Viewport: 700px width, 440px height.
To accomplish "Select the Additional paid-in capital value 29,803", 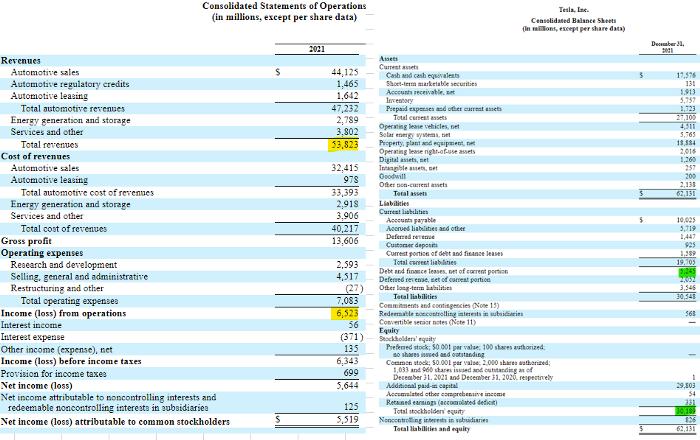I will 686,386.
